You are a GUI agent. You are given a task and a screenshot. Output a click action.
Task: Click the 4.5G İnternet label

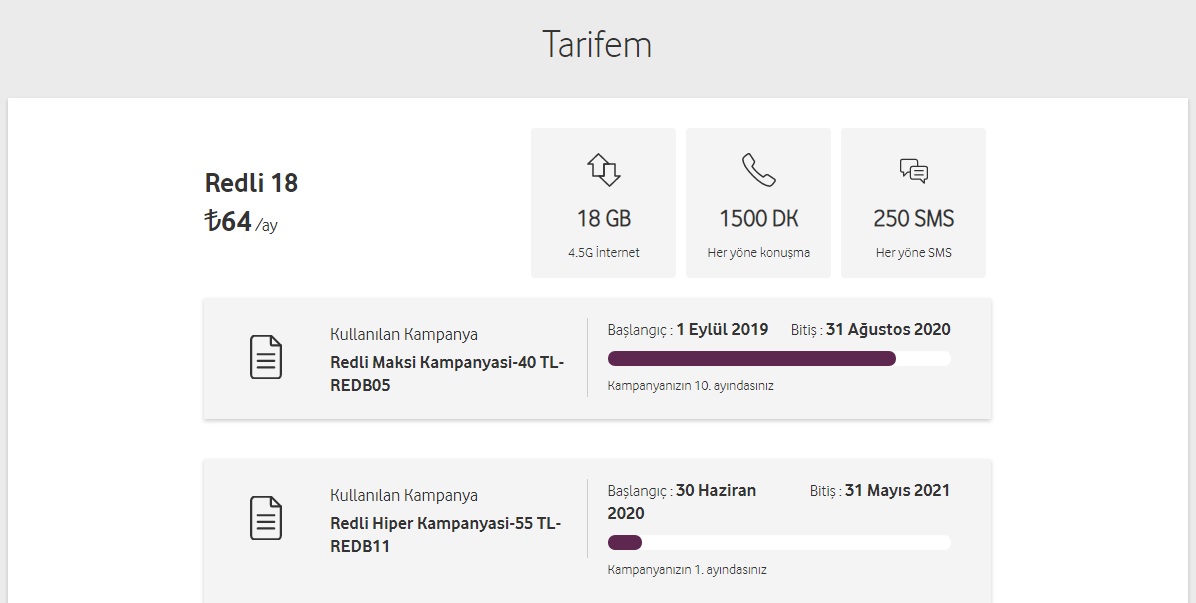click(603, 252)
